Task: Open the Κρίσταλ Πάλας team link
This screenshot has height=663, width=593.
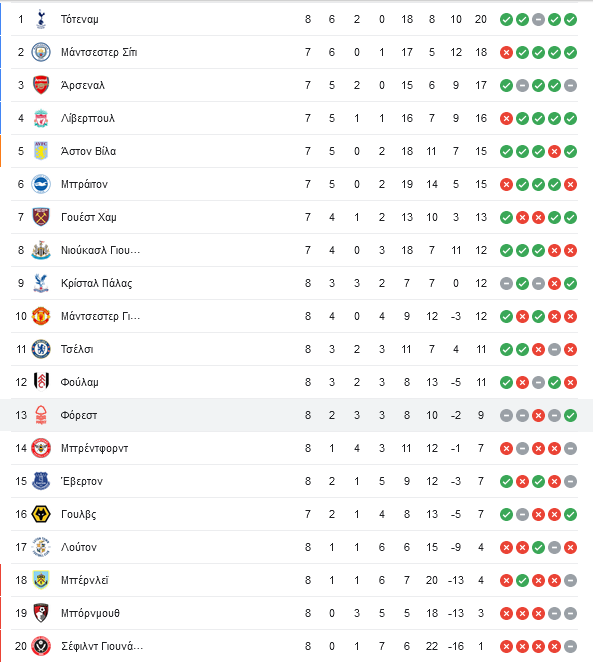Action: [96, 283]
